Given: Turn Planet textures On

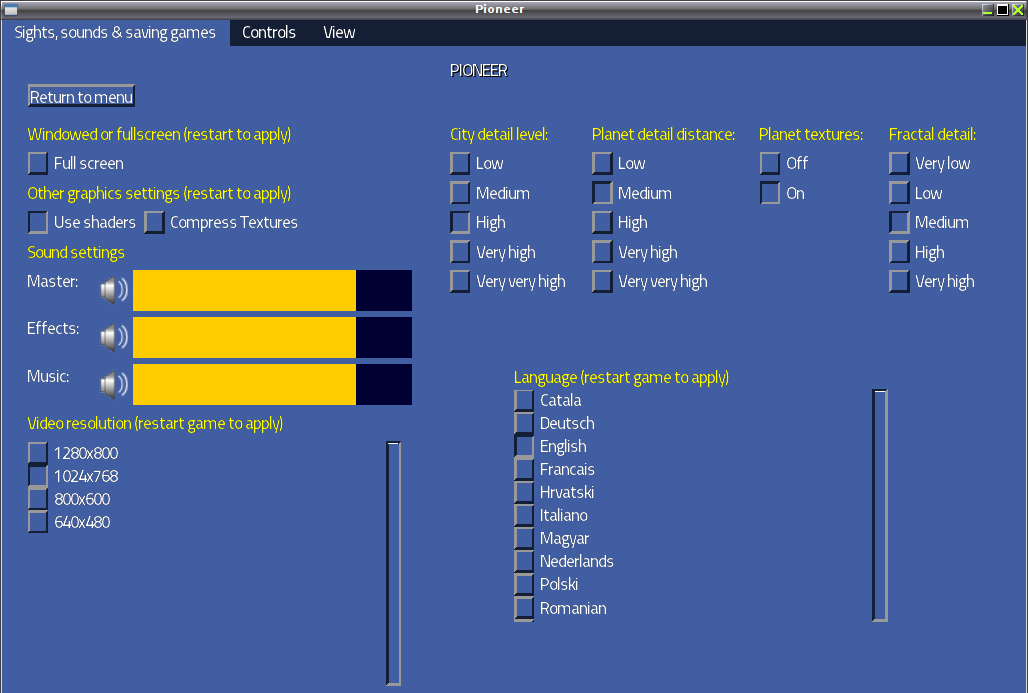Looking at the screenshot, I should (x=770, y=193).
